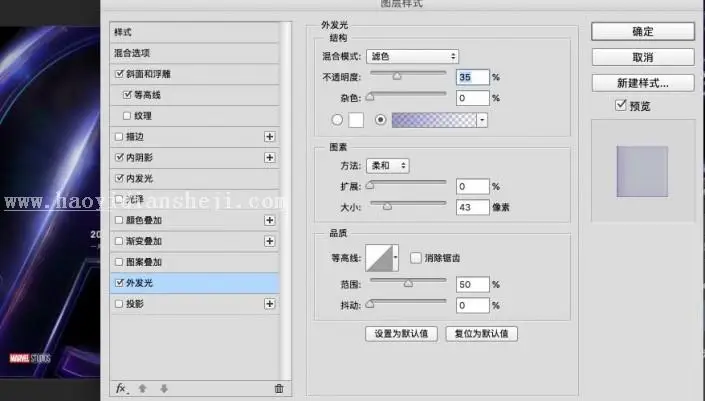
Task: Click the 范围 value field
Action: pyautogui.click(x=473, y=285)
